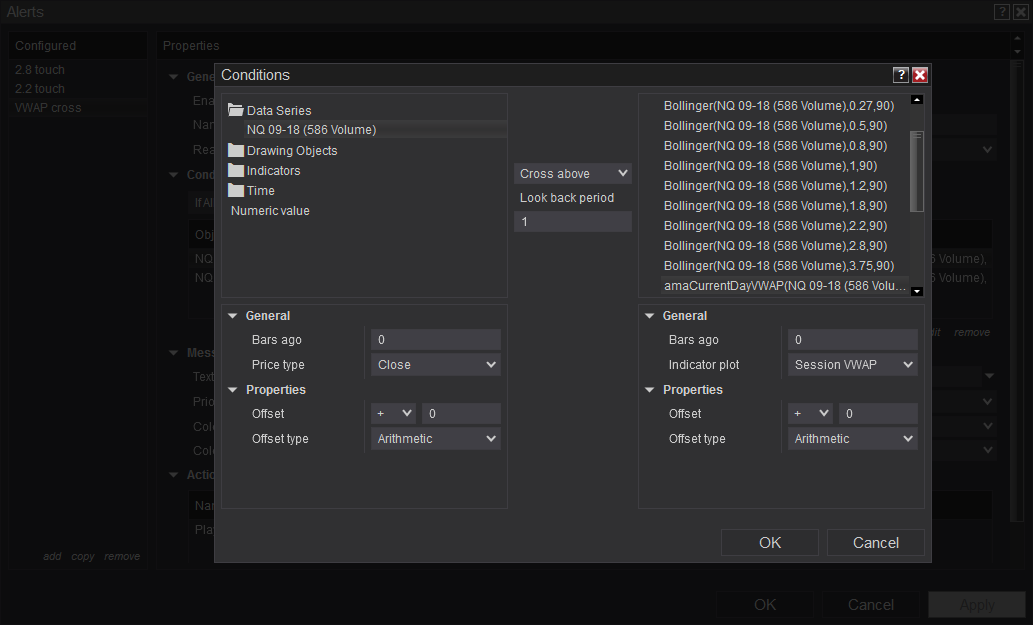Open right Offset type Arithmetic dropdown
1033x625 pixels.
pyautogui.click(x=852, y=439)
